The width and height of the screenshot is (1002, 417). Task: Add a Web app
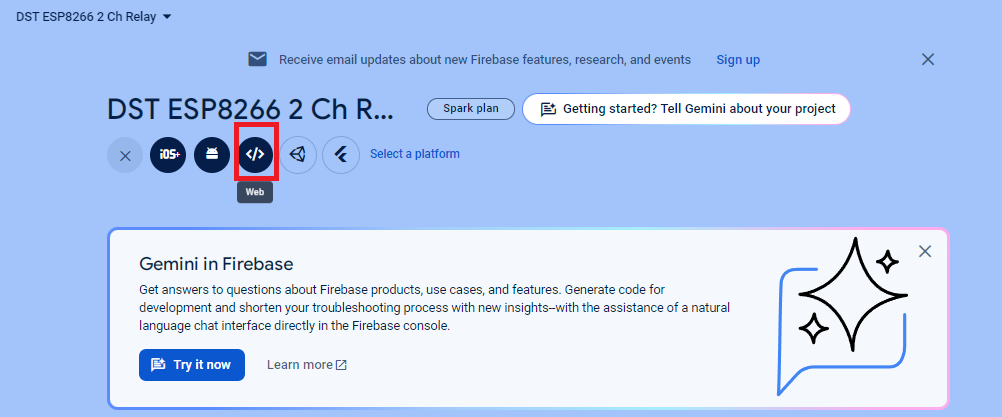255,155
